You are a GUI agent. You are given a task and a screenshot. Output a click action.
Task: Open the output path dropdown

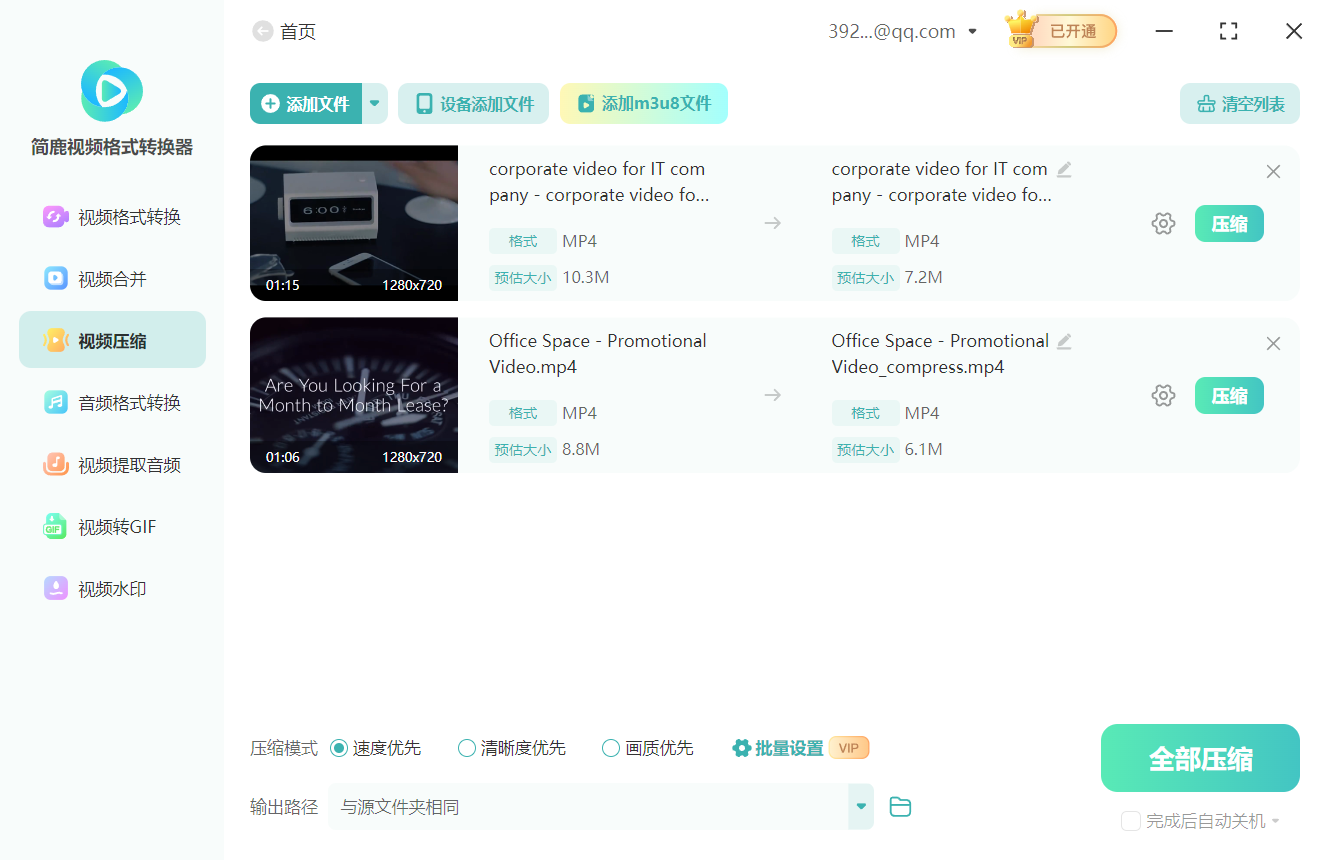tap(860, 807)
